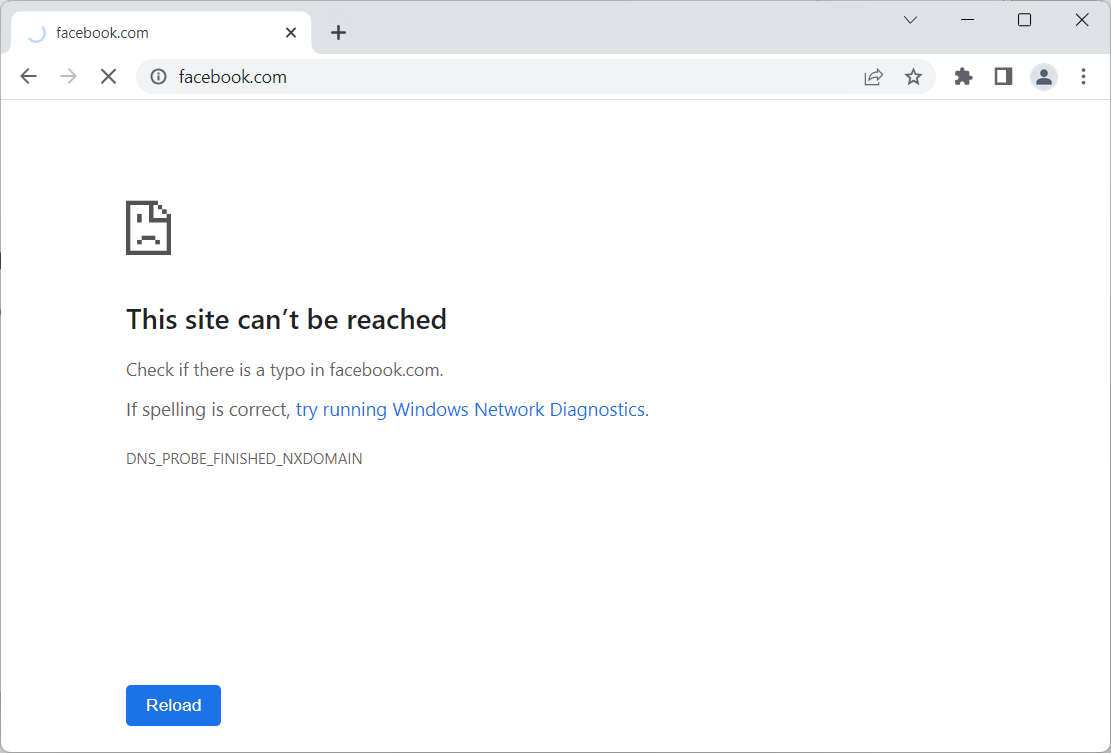Select the facebook.com tab
Screen dimensions: 1111x753
click(x=162, y=33)
